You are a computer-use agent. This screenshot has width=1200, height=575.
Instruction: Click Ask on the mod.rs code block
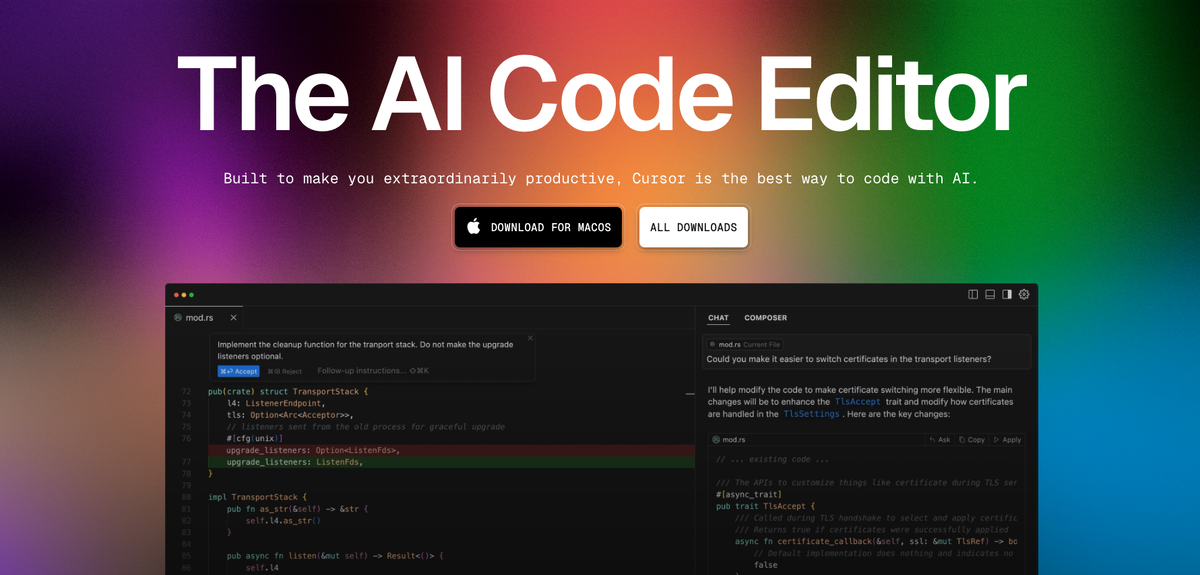click(x=939, y=440)
